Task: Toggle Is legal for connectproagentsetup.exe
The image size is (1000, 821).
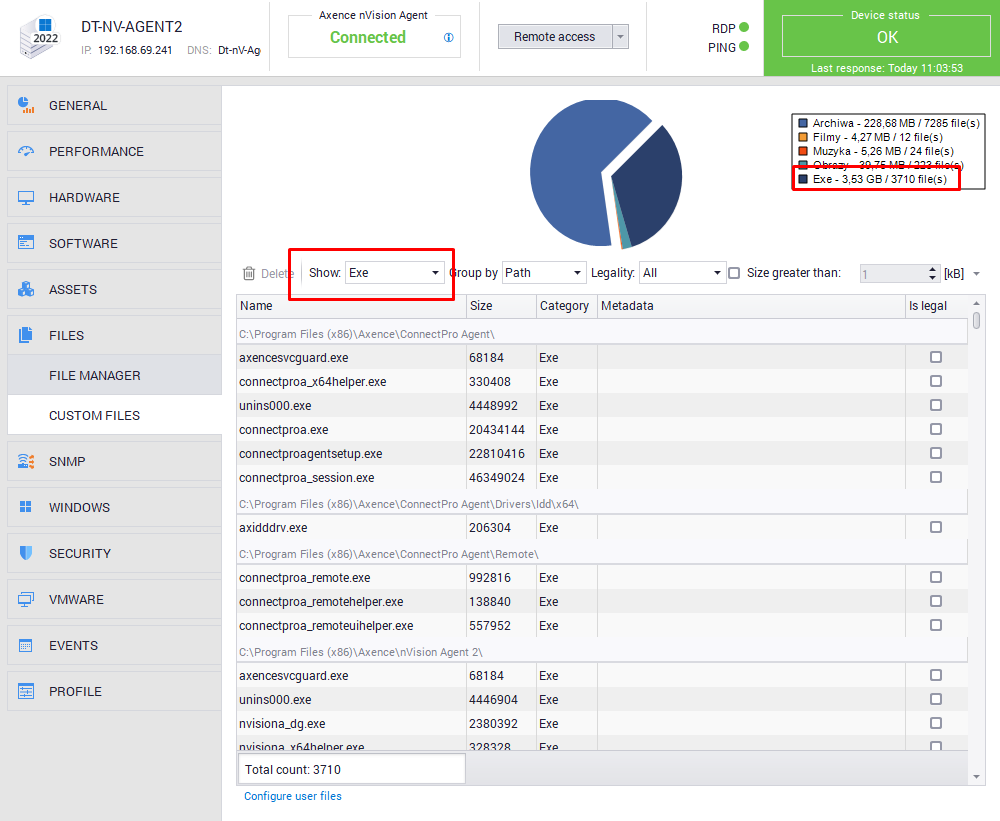Action: point(936,453)
